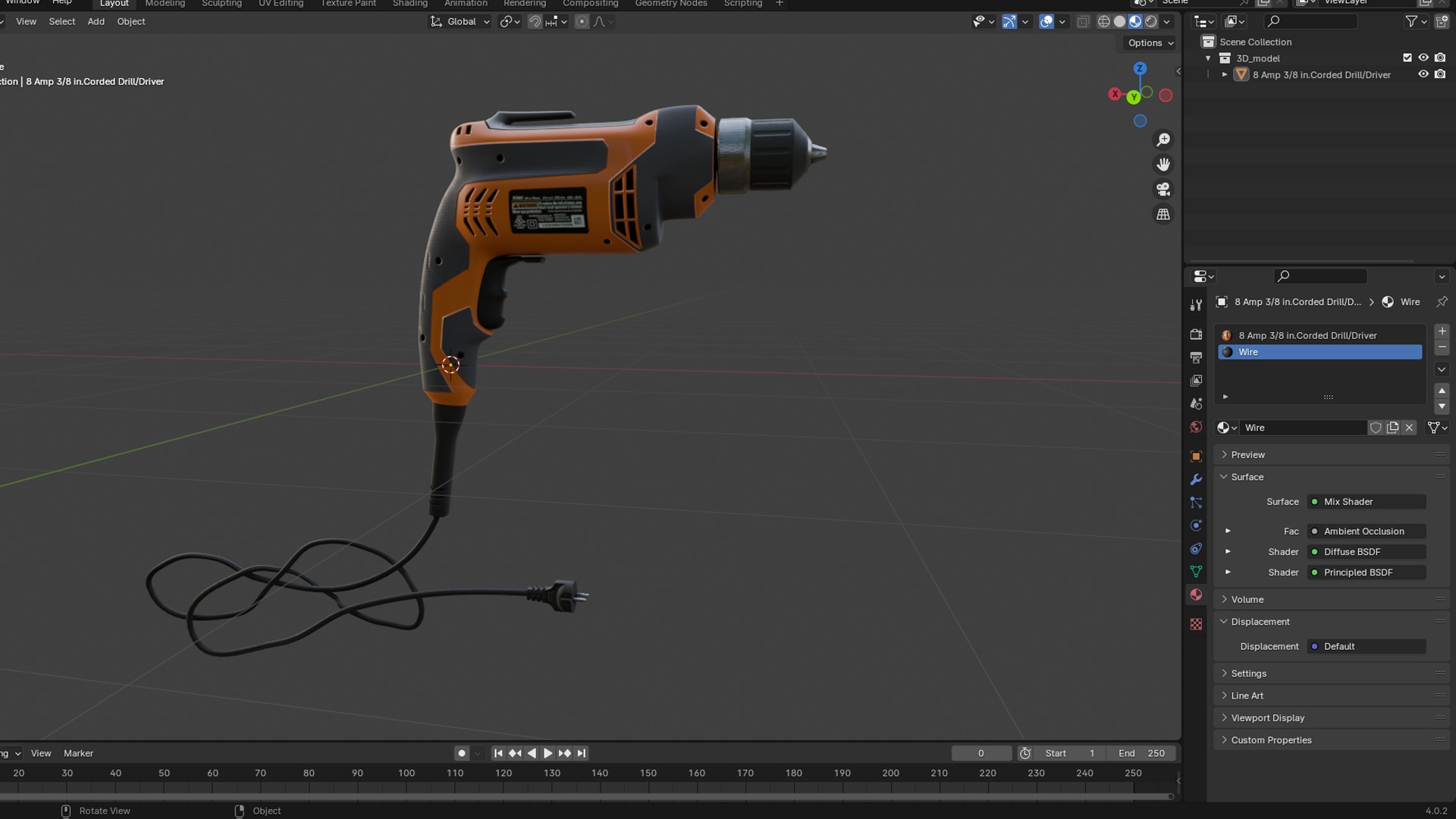This screenshot has width=1456, height=819.
Task: Open the Particles properties tab
Action: pos(1196,503)
